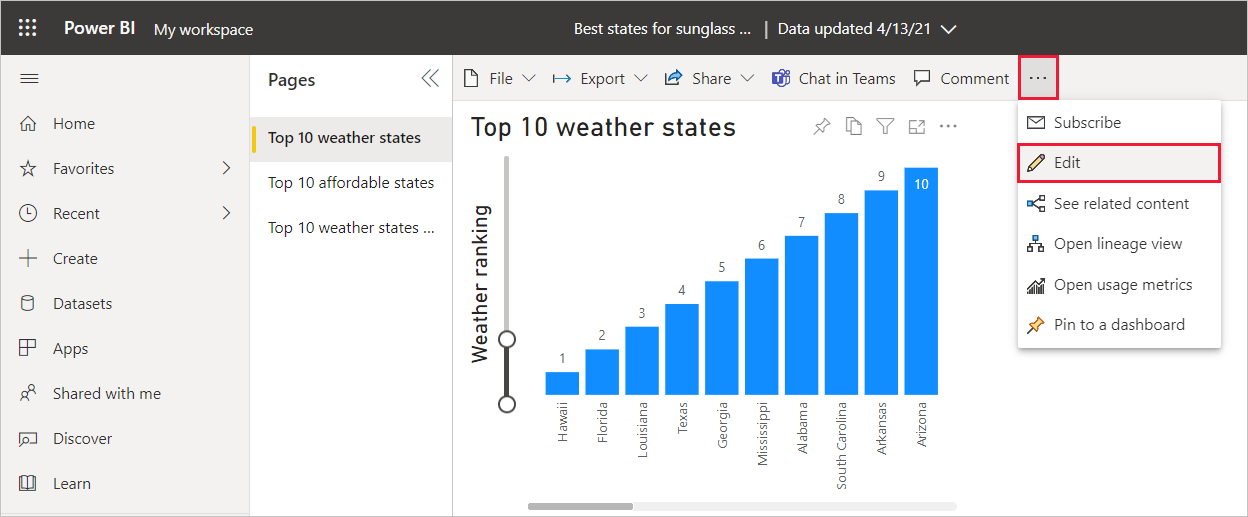Click the Comment button
The image size is (1248, 517).
click(961, 79)
